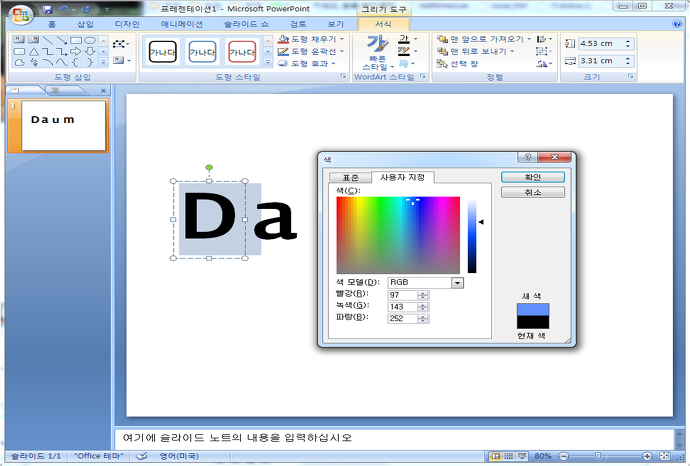Select slide 1 thumbnail with Daum
This screenshot has height=466, width=690.
(63, 125)
